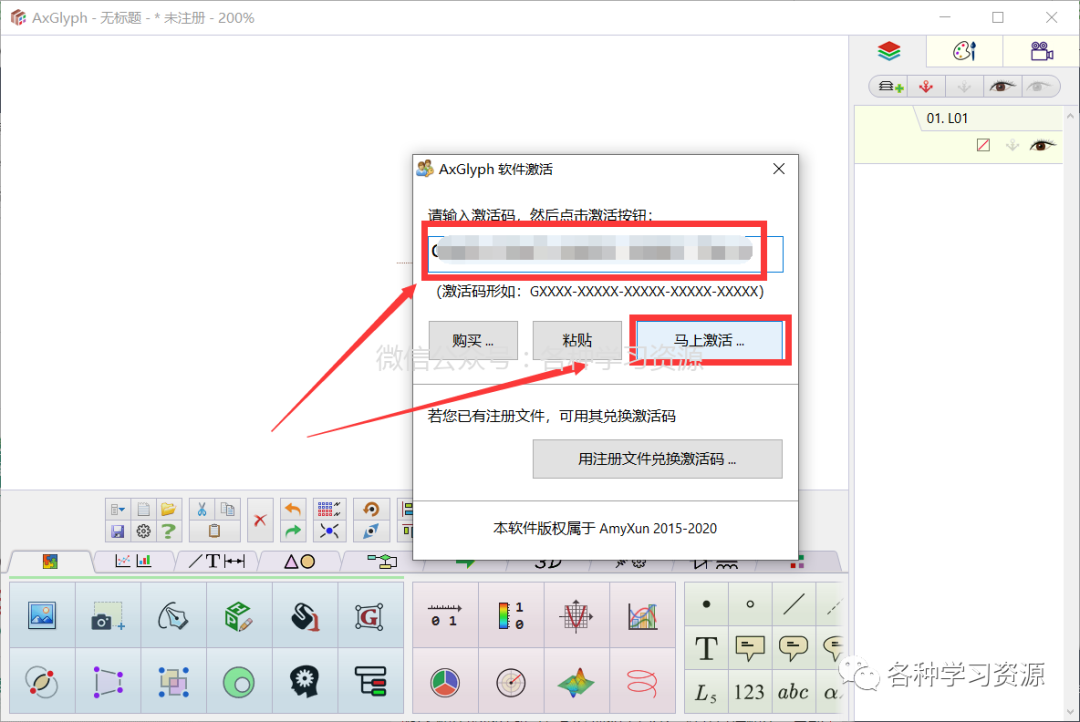Image resolution: width=1080 pixels, height=722 pixels.
Task: Insert a number axis ruler
Action: pyautogui.click(x=445, y=615)
